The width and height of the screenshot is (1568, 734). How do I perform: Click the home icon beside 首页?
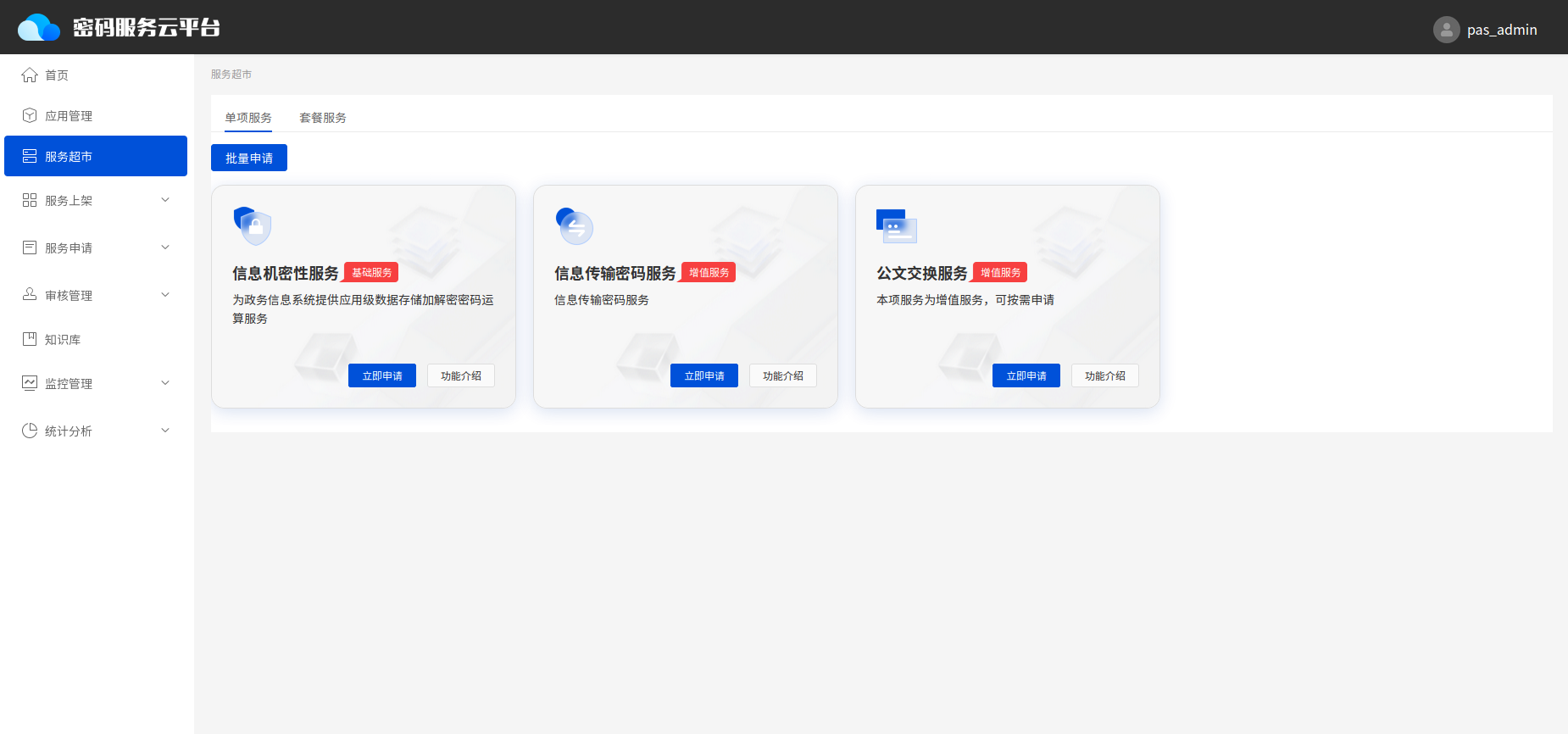click(30, 75)
